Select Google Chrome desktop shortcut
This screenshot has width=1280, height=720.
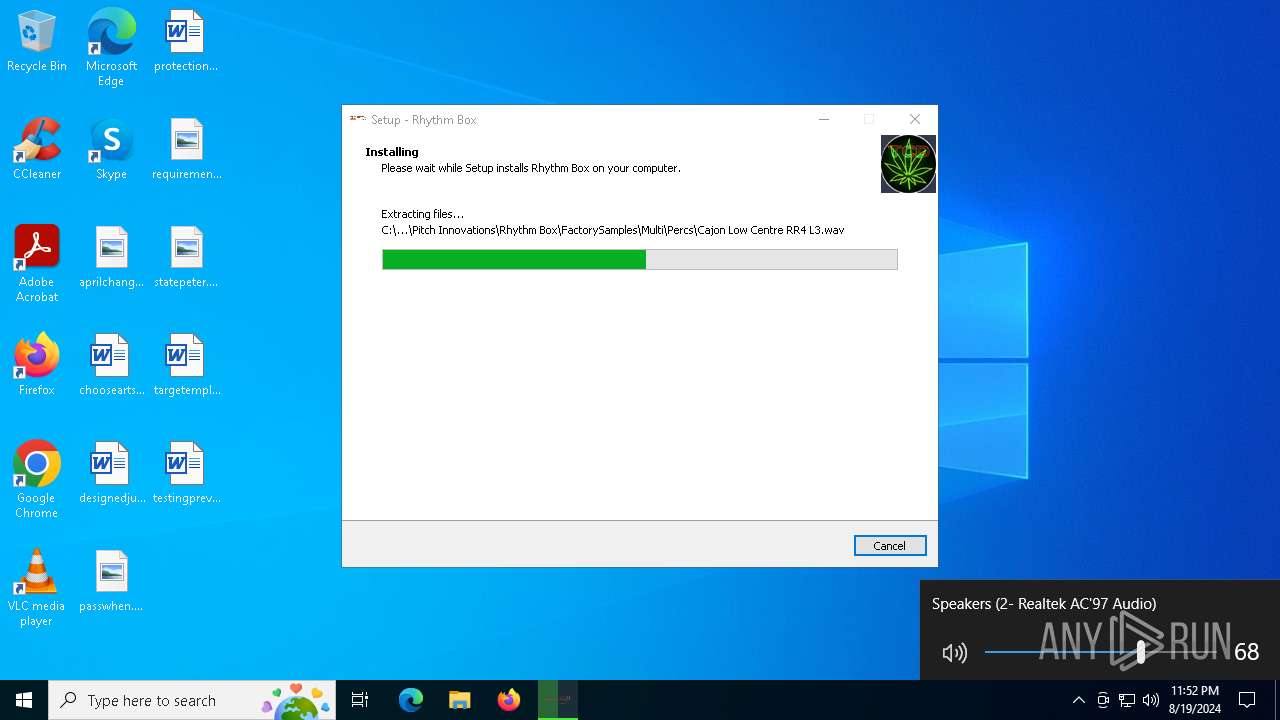click(37, 480)
